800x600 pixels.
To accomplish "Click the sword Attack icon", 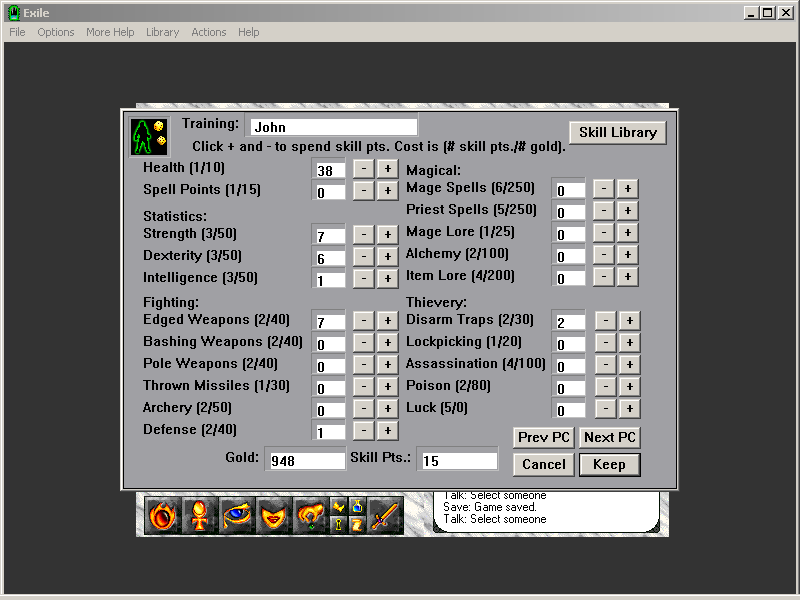I will pyautogui.click(x=386, y=515).
